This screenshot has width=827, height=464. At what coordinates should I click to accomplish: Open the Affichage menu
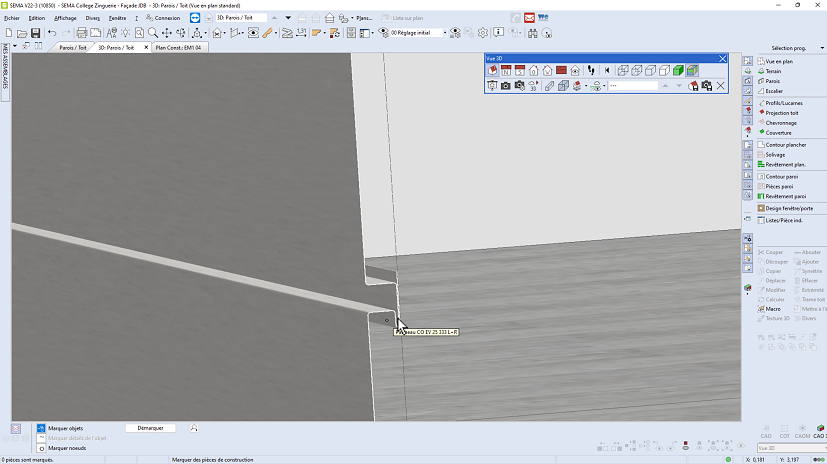[x=65, y=18]
